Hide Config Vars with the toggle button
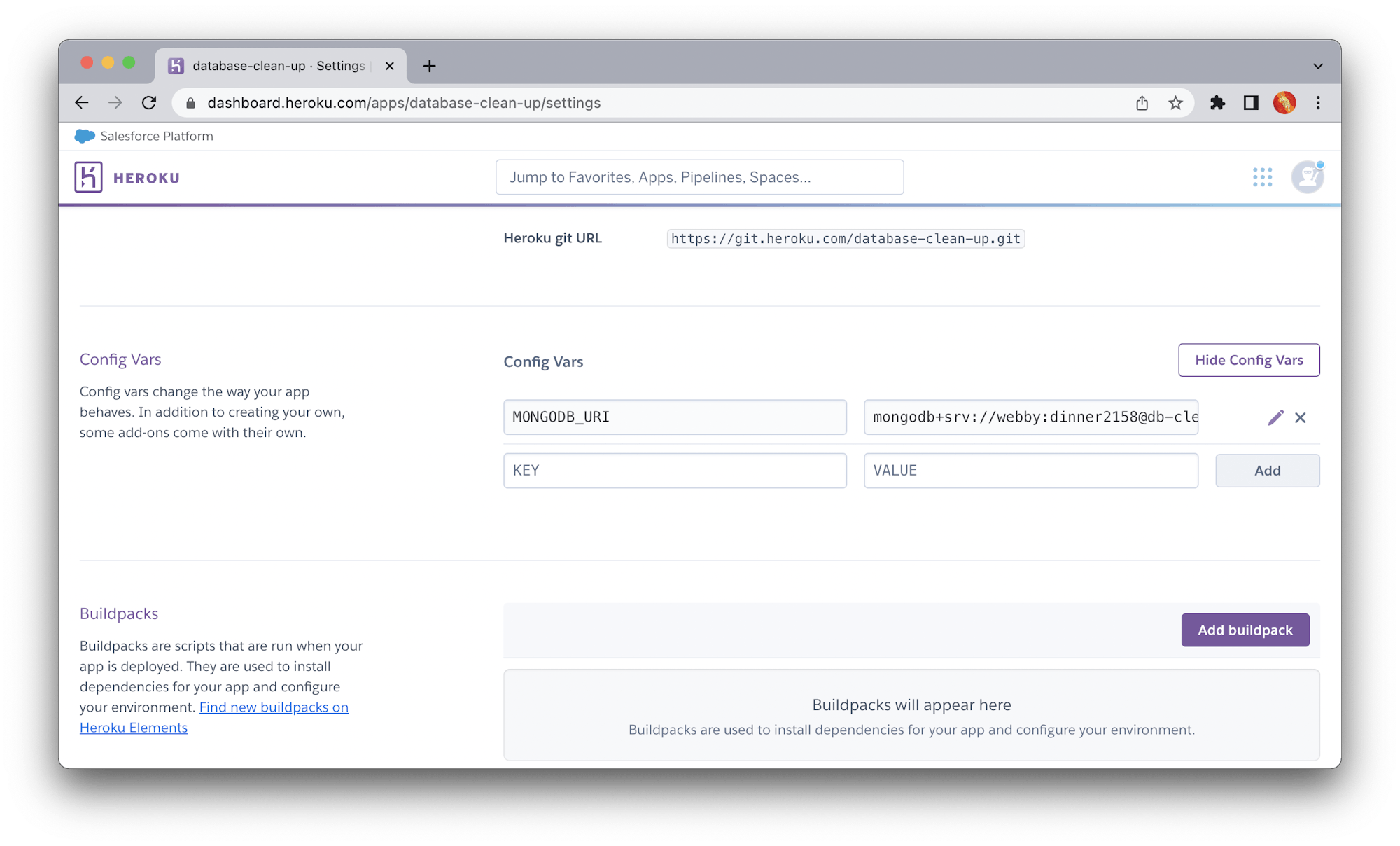Screen dimensions: 1400x846 pyautogui.click(x=1249, y=360)
